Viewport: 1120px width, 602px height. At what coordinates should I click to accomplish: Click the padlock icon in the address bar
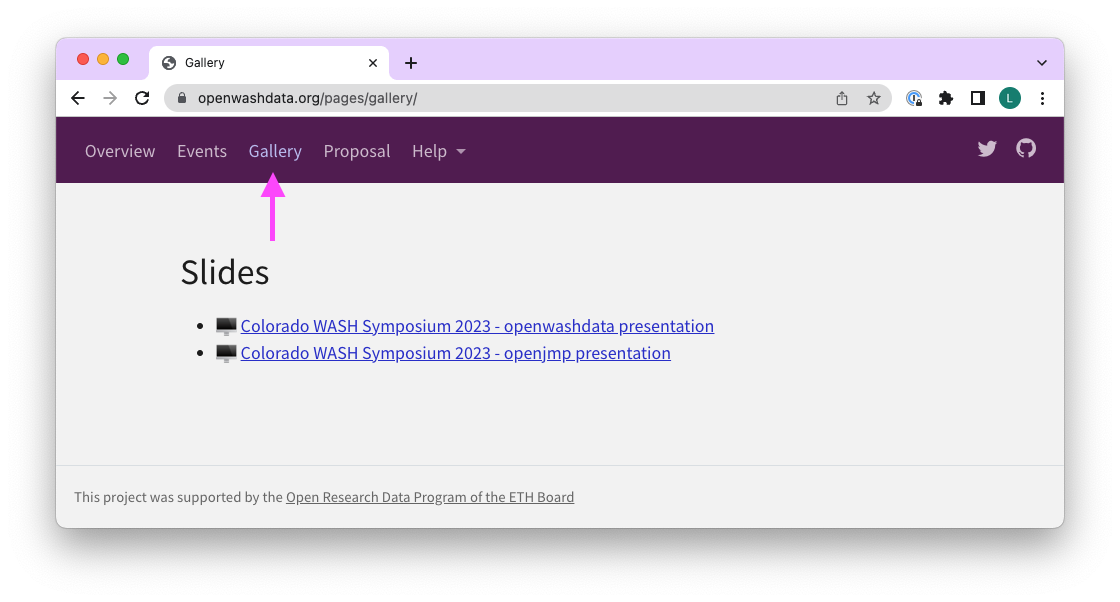pos(181,98)
